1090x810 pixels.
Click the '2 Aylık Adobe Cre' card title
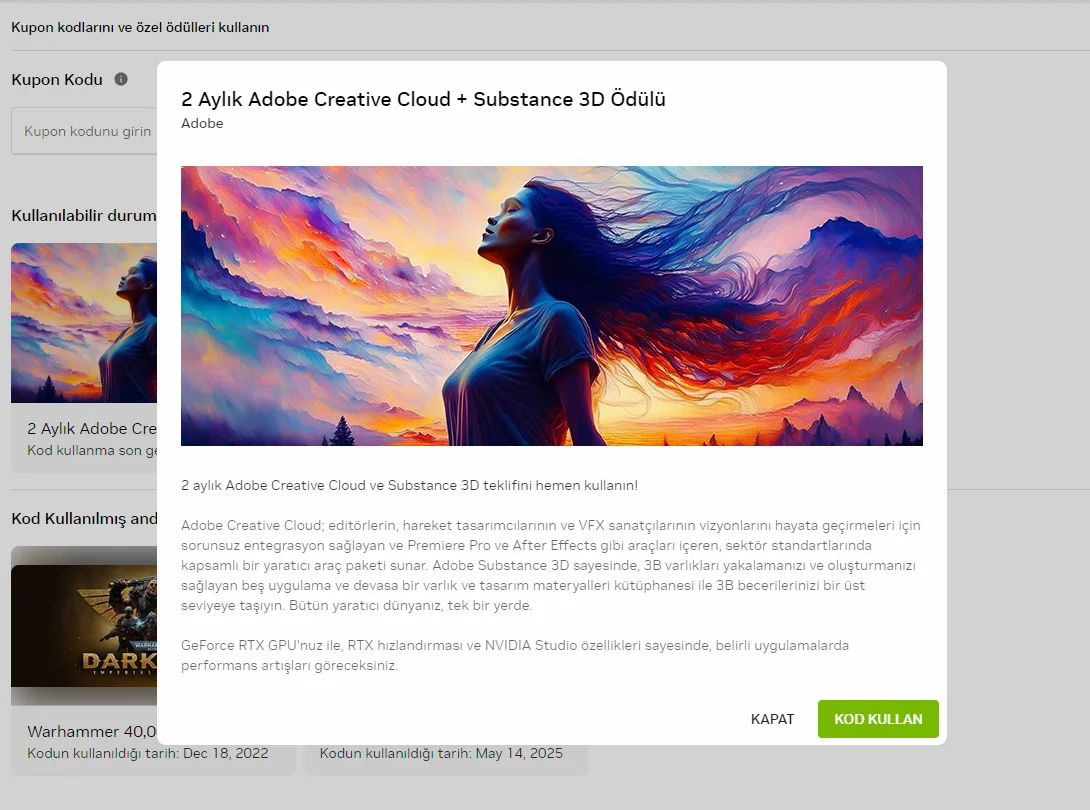[x=92, y=428]
